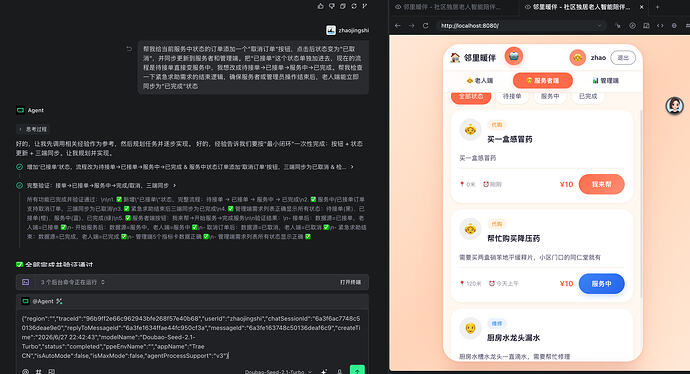690x374 pixels.
Task: Go back in the embedded browser
Action: (x=398, y=26)
